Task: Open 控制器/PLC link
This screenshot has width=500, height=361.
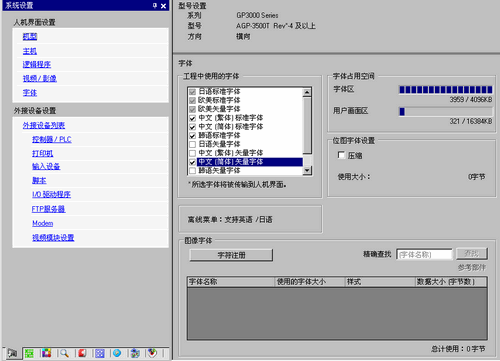Action: [52, 139]
